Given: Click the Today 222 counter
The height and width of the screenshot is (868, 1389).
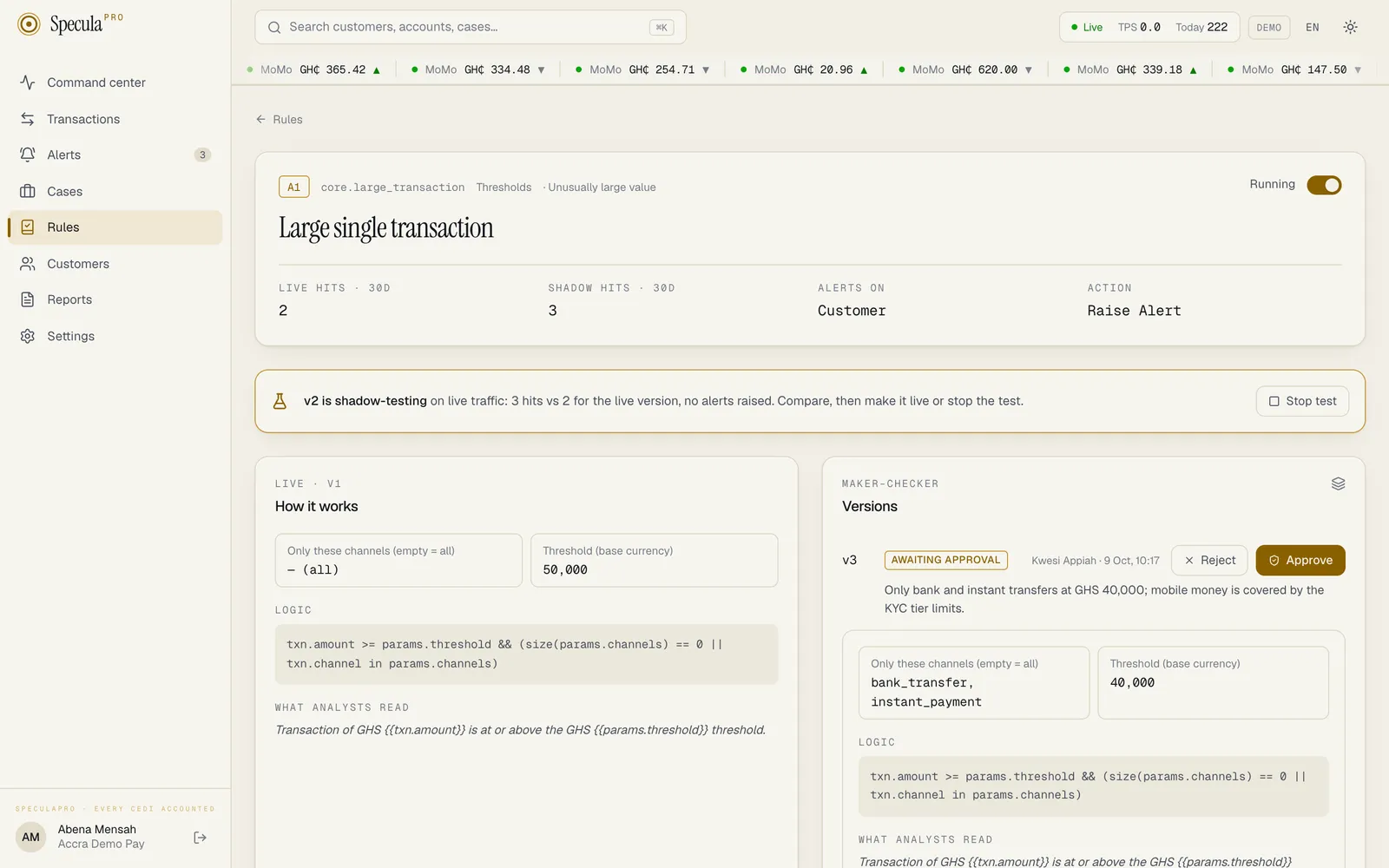Looking at the screenshot, I should tap(1201, 27).
